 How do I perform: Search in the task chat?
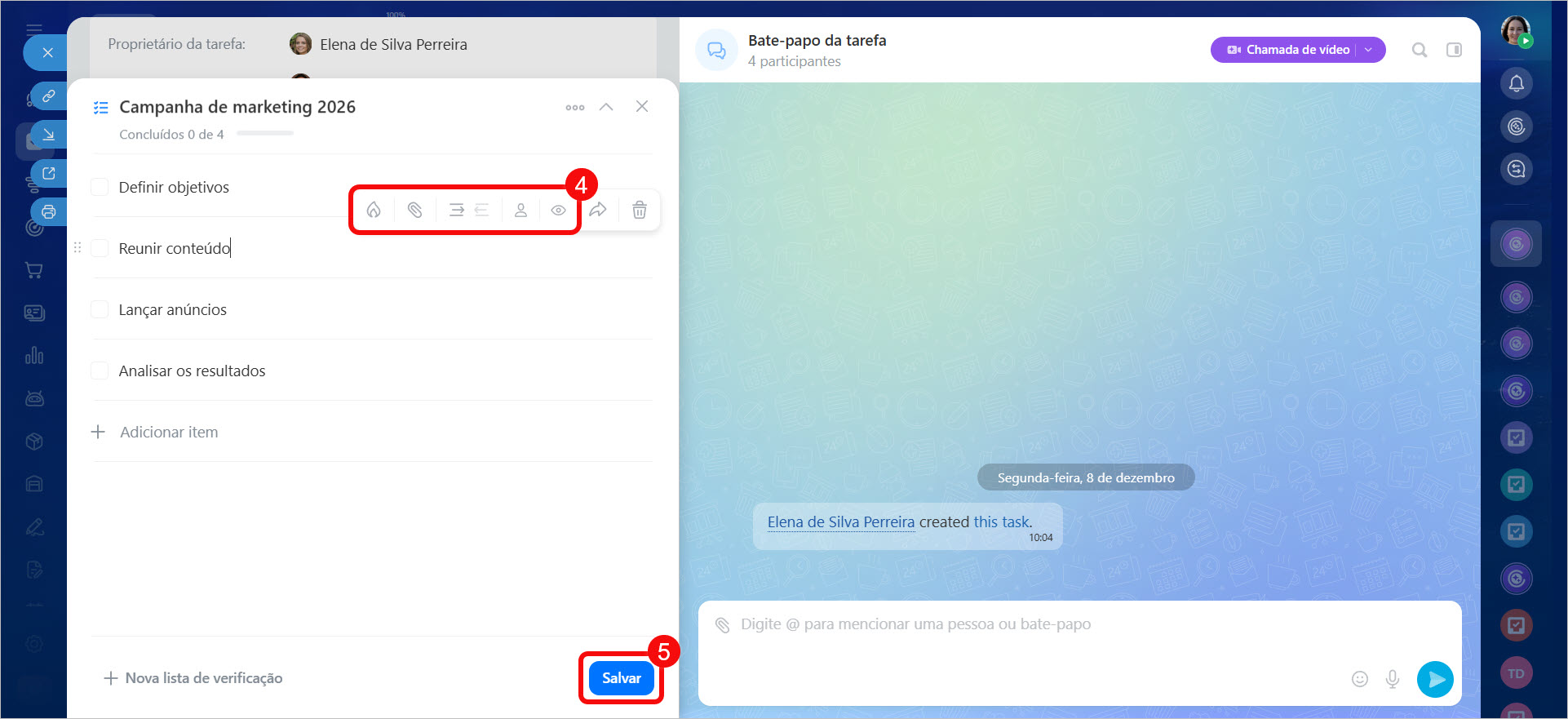tap(1420, 51)
